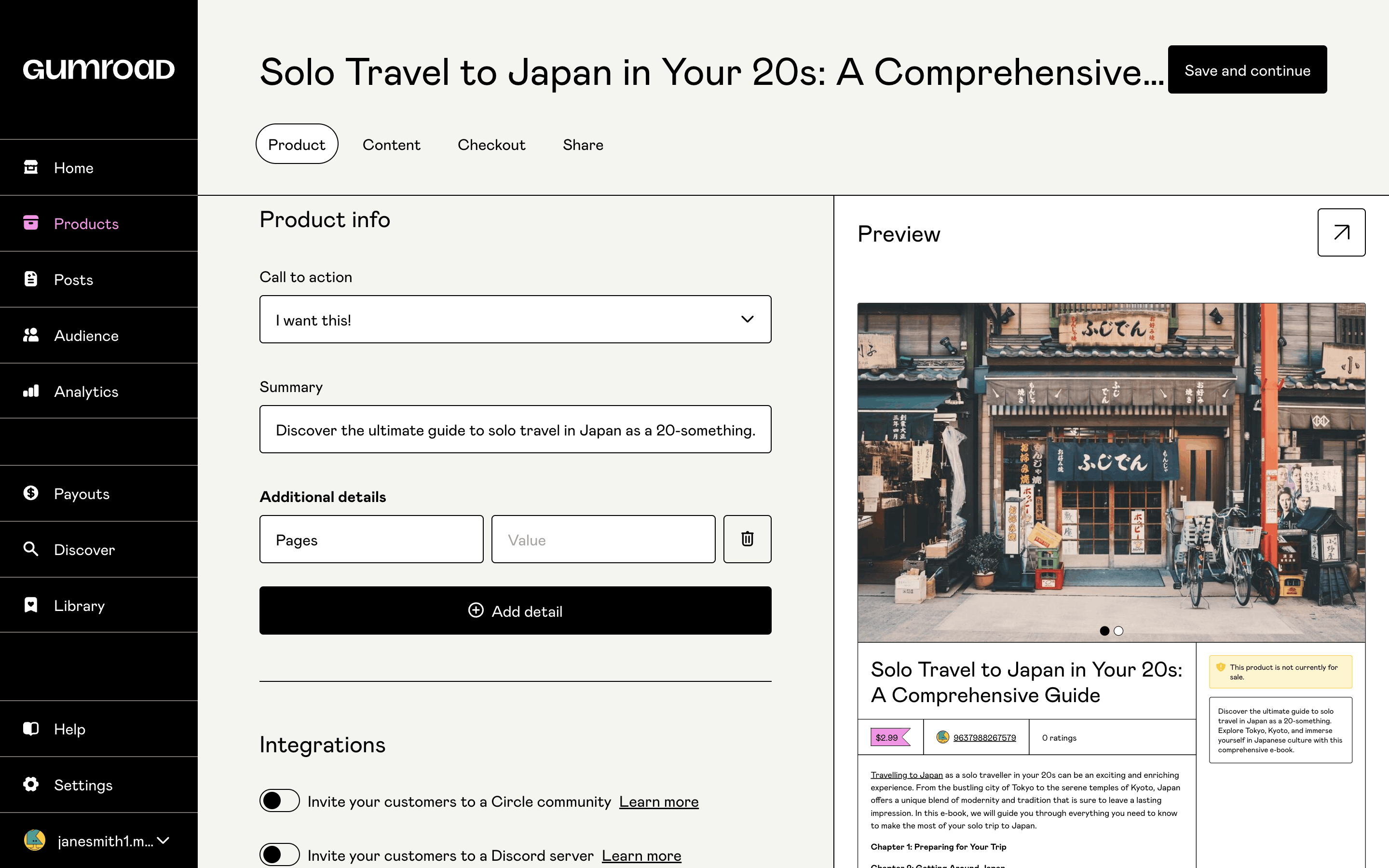Click the Value input field

pos(603,540)
